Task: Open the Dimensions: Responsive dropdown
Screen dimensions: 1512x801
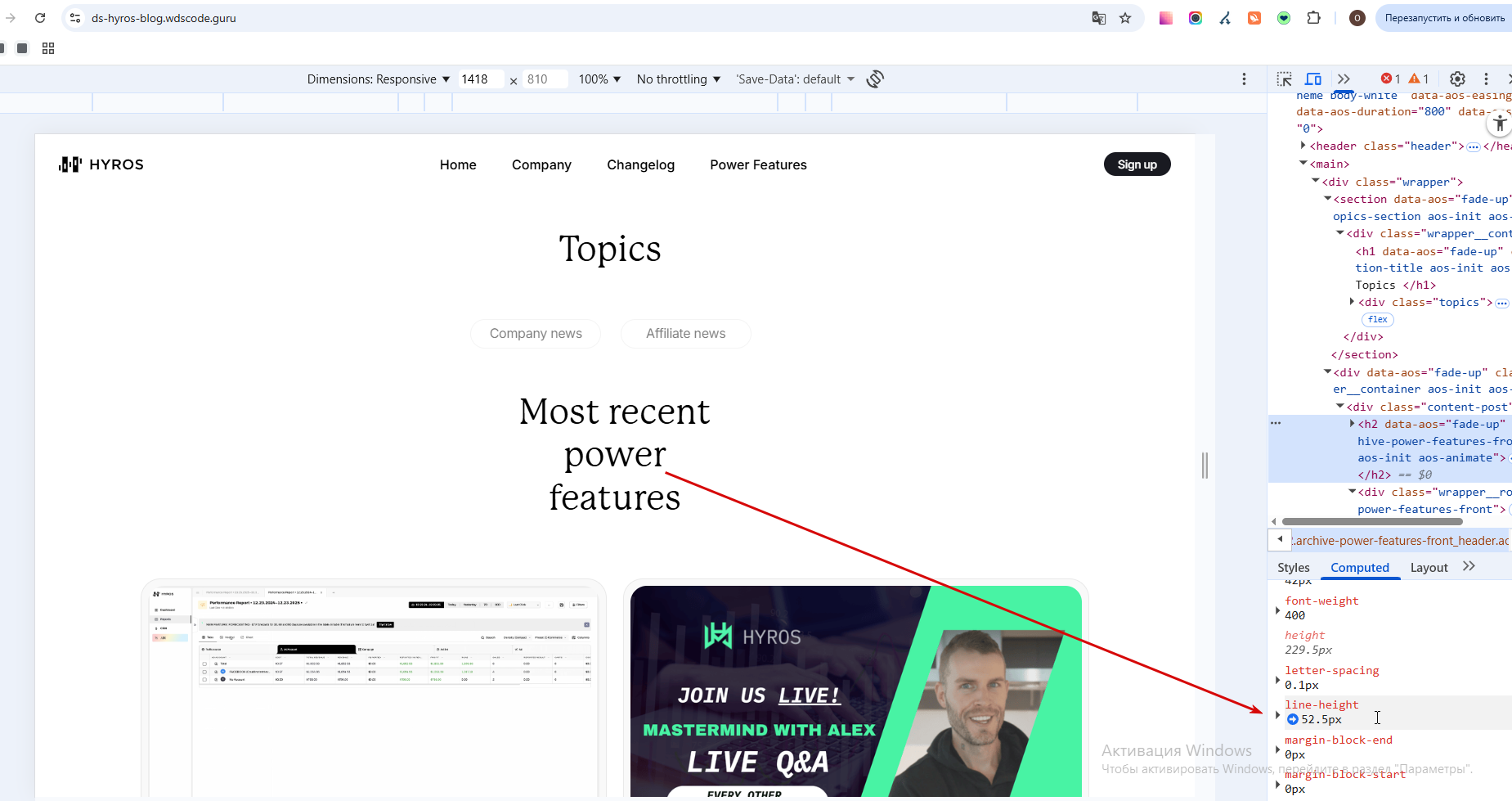Action: pyautogui.click(x=379, y=79)
